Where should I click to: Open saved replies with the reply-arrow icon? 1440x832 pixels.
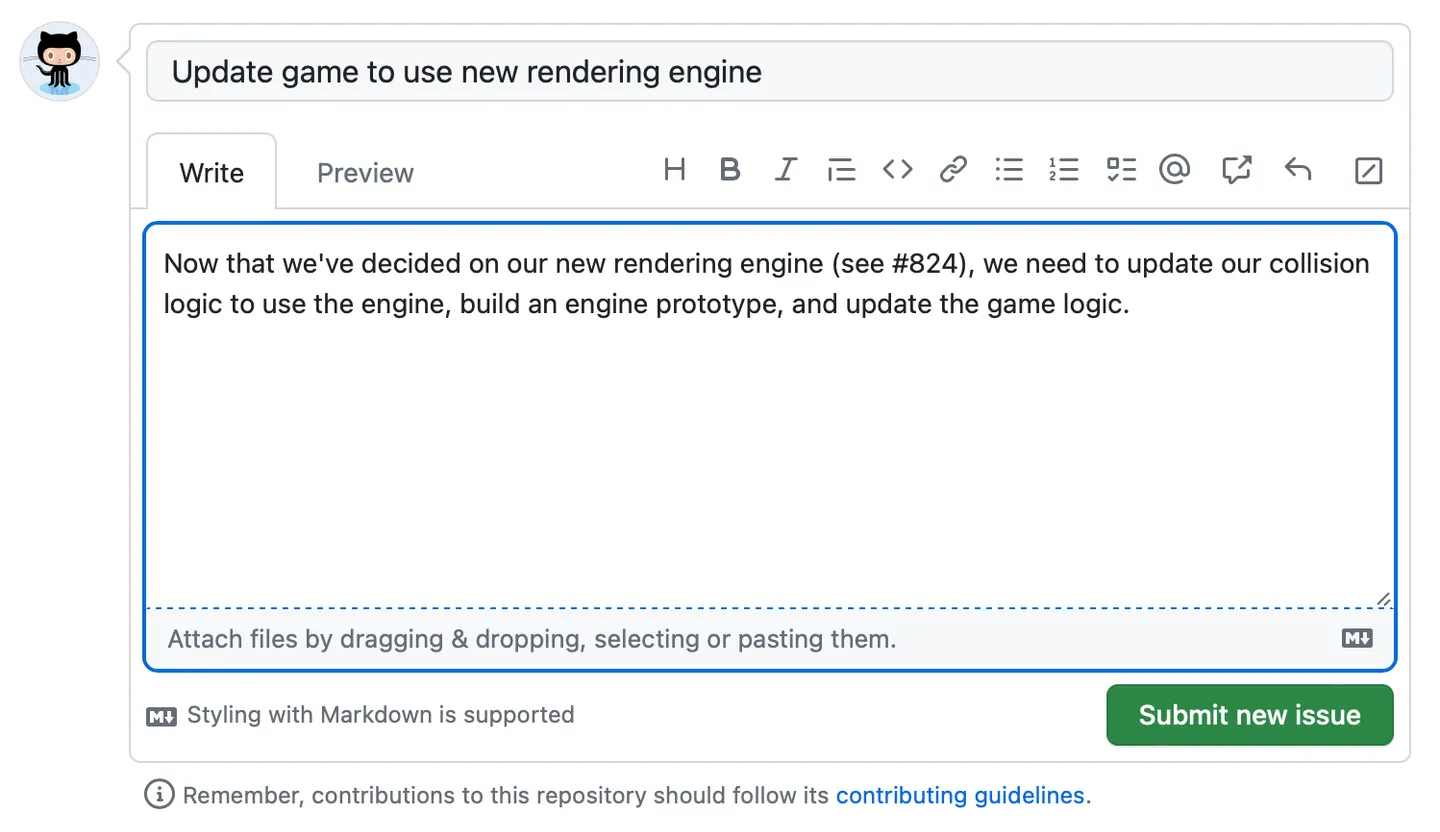[1297, 170]
